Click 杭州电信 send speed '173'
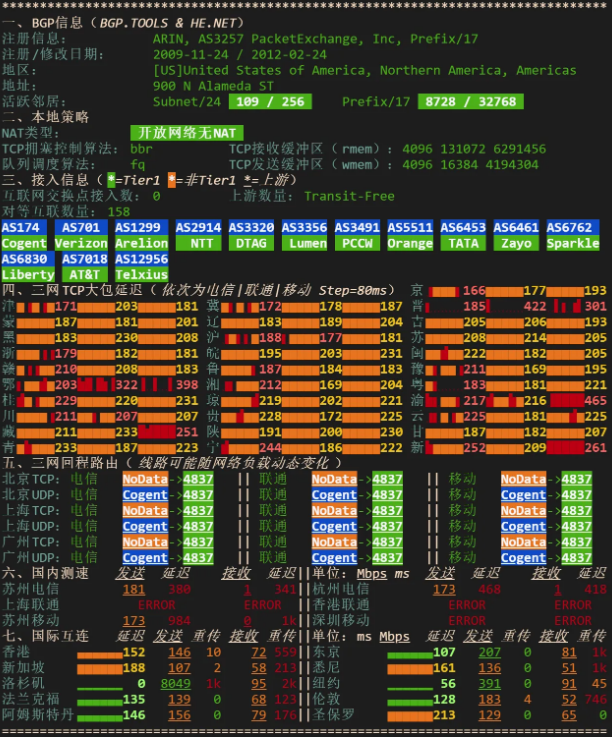Screen dimensions: 612x737 [444, 589]
